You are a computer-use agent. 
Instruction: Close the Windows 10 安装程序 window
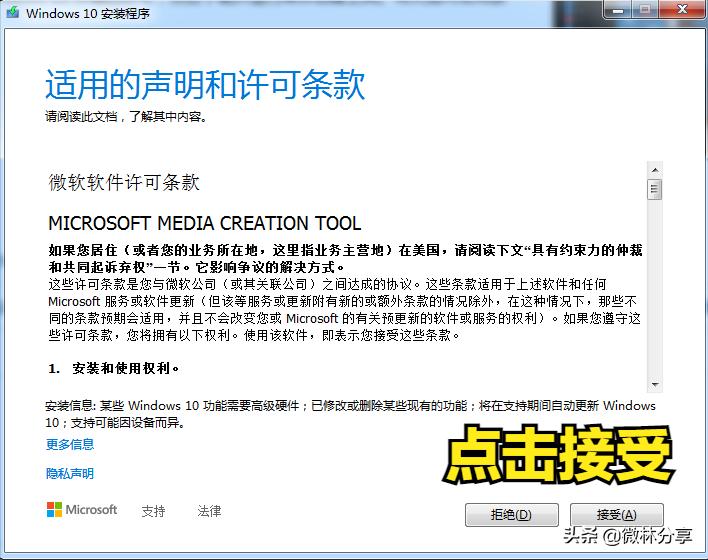[682, 9]
